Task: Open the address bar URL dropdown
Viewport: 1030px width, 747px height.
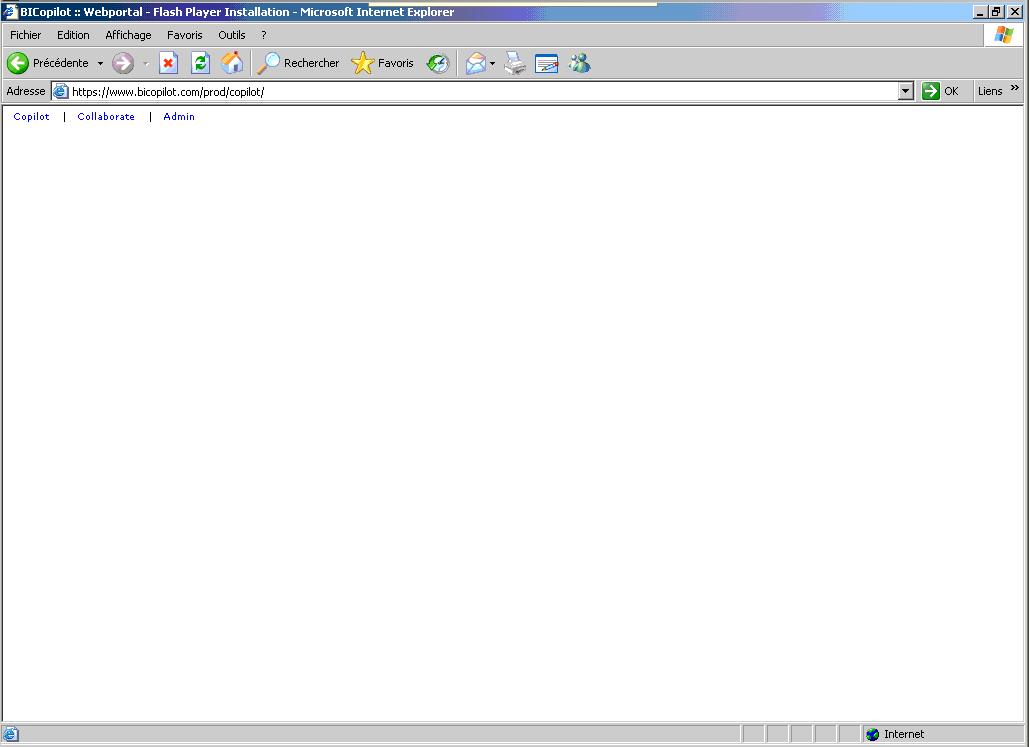Action: pyautogui.click(x=906, y=90)
